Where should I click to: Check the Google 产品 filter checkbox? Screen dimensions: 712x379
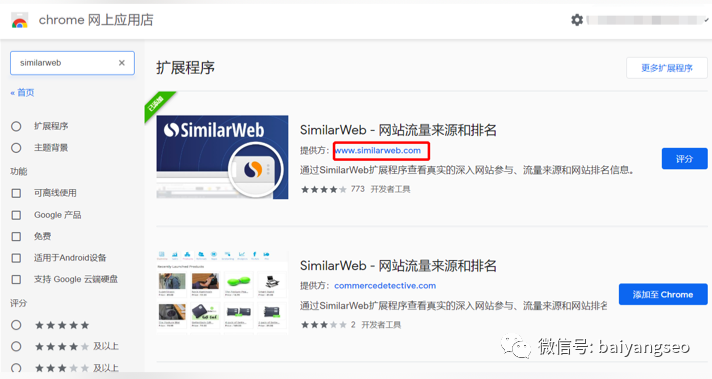pyautogui.click(x=16, y=215)
